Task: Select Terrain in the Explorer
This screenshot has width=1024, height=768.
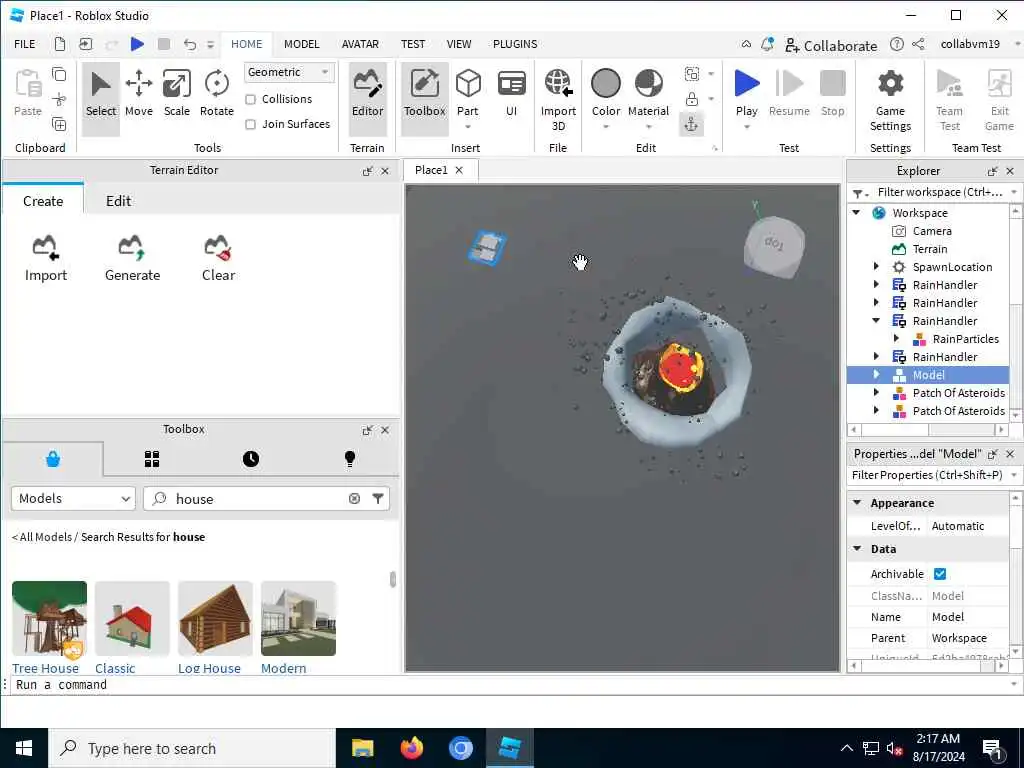Action: coord(929,249)
